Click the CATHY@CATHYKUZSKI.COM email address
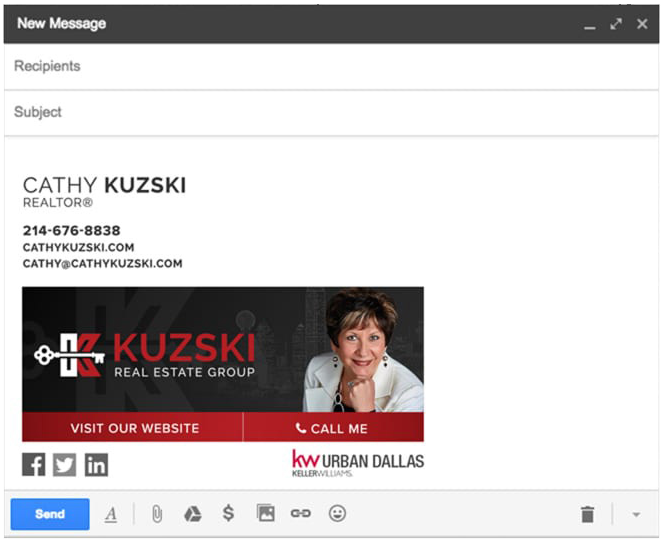 (x=102, y=264)
